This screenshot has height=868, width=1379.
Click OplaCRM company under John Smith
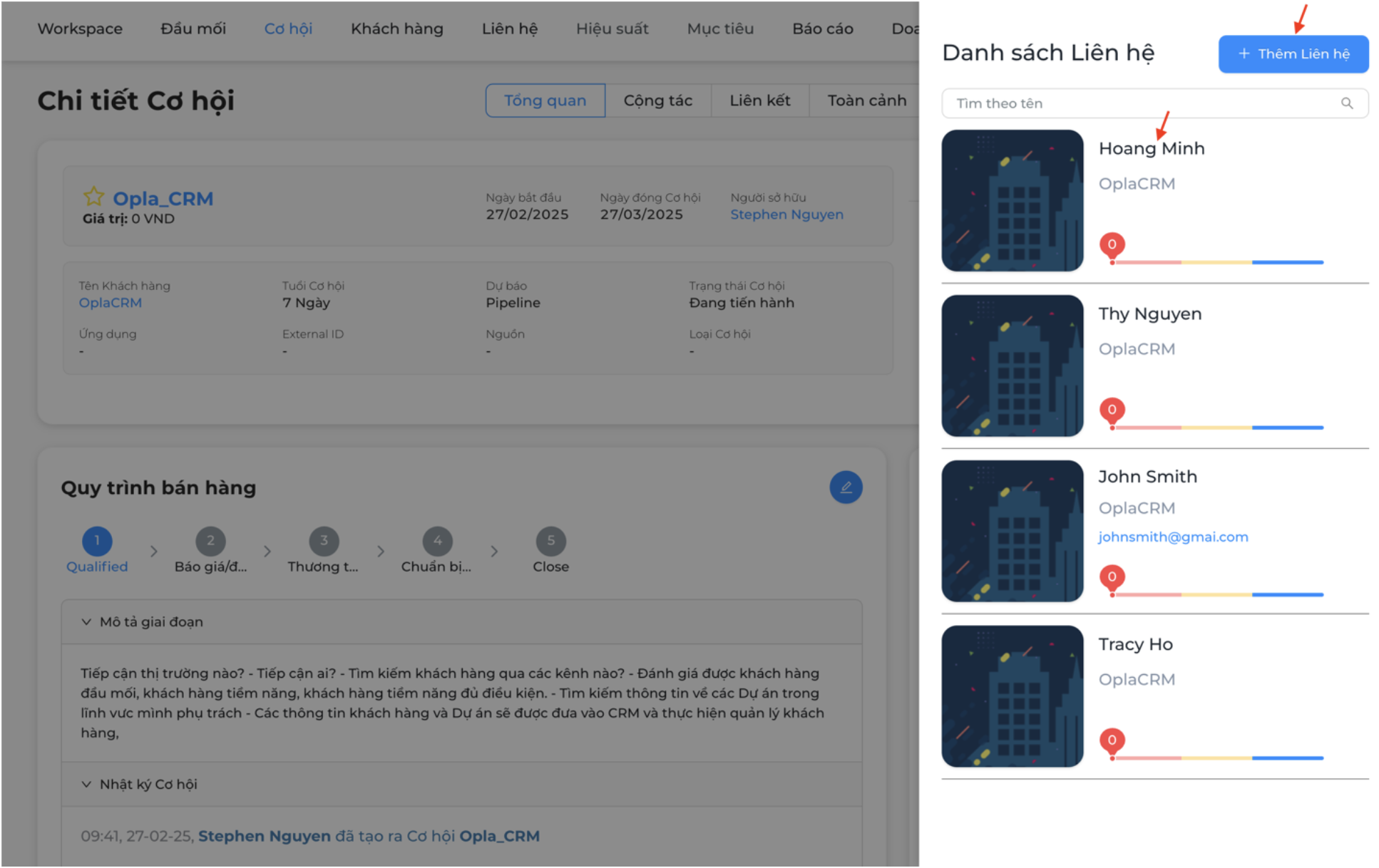click(x=1137, y=509)
